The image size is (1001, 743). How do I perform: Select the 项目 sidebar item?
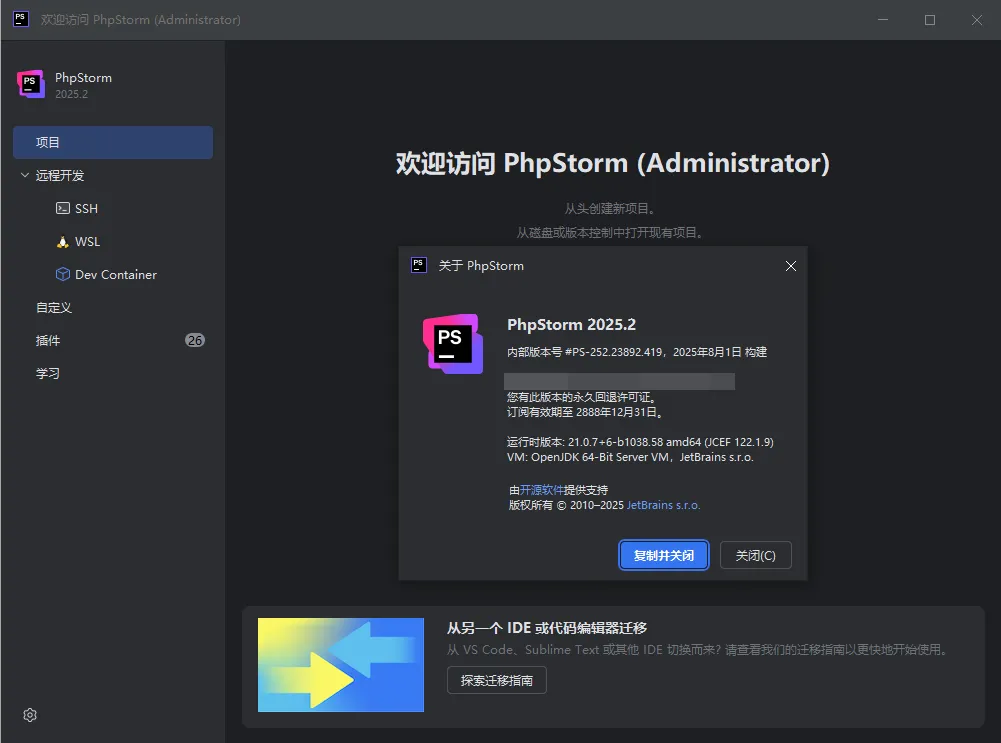tap(112, 143)
